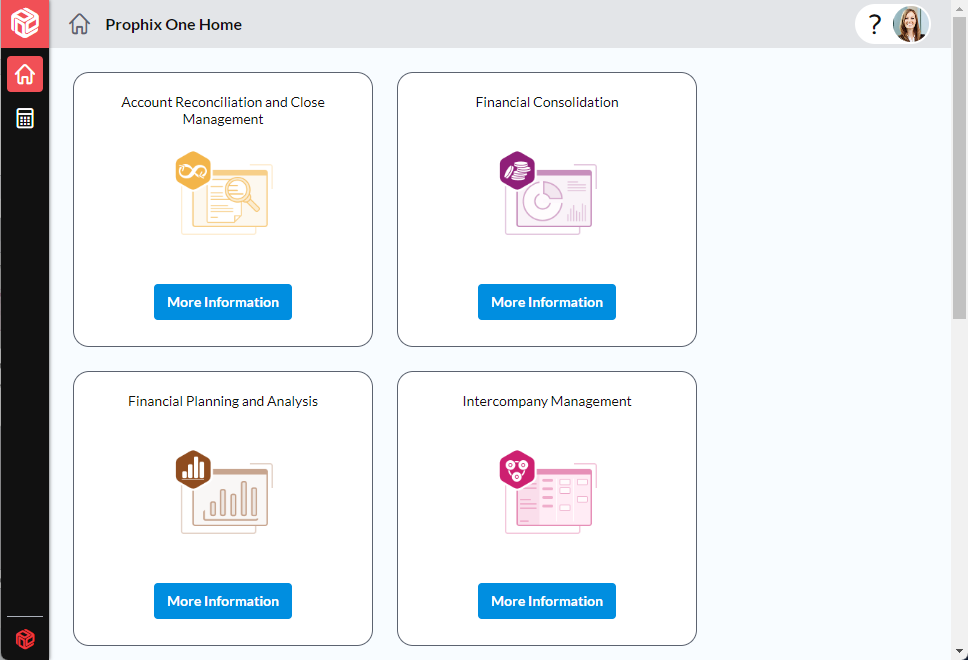Select the Home icon in the sidebar
This screenshot has width=968, height=660.
(x=25, y=74)
